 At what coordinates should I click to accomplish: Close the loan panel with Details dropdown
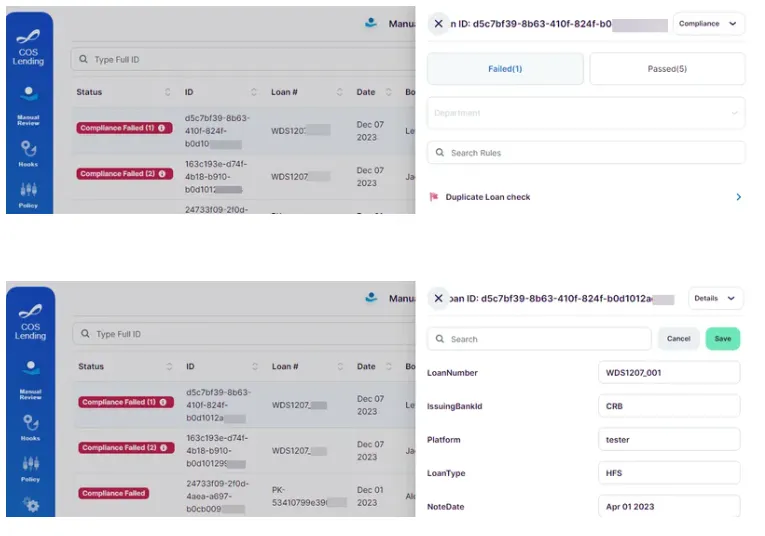[439, 298]
